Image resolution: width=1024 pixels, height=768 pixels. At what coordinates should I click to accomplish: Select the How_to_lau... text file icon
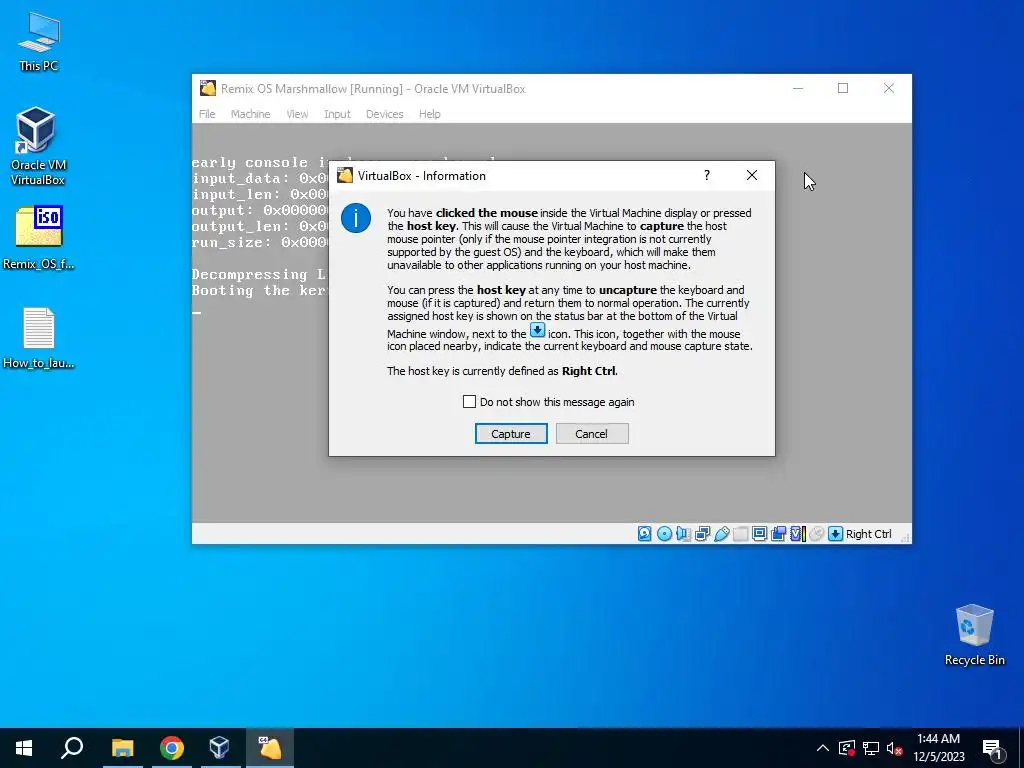[39, 338]
